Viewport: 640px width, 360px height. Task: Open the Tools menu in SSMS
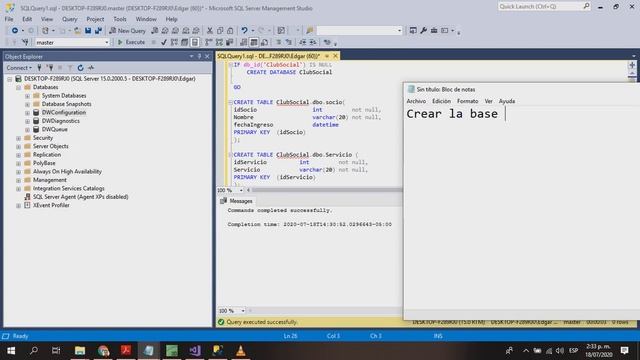pos(120,19)
